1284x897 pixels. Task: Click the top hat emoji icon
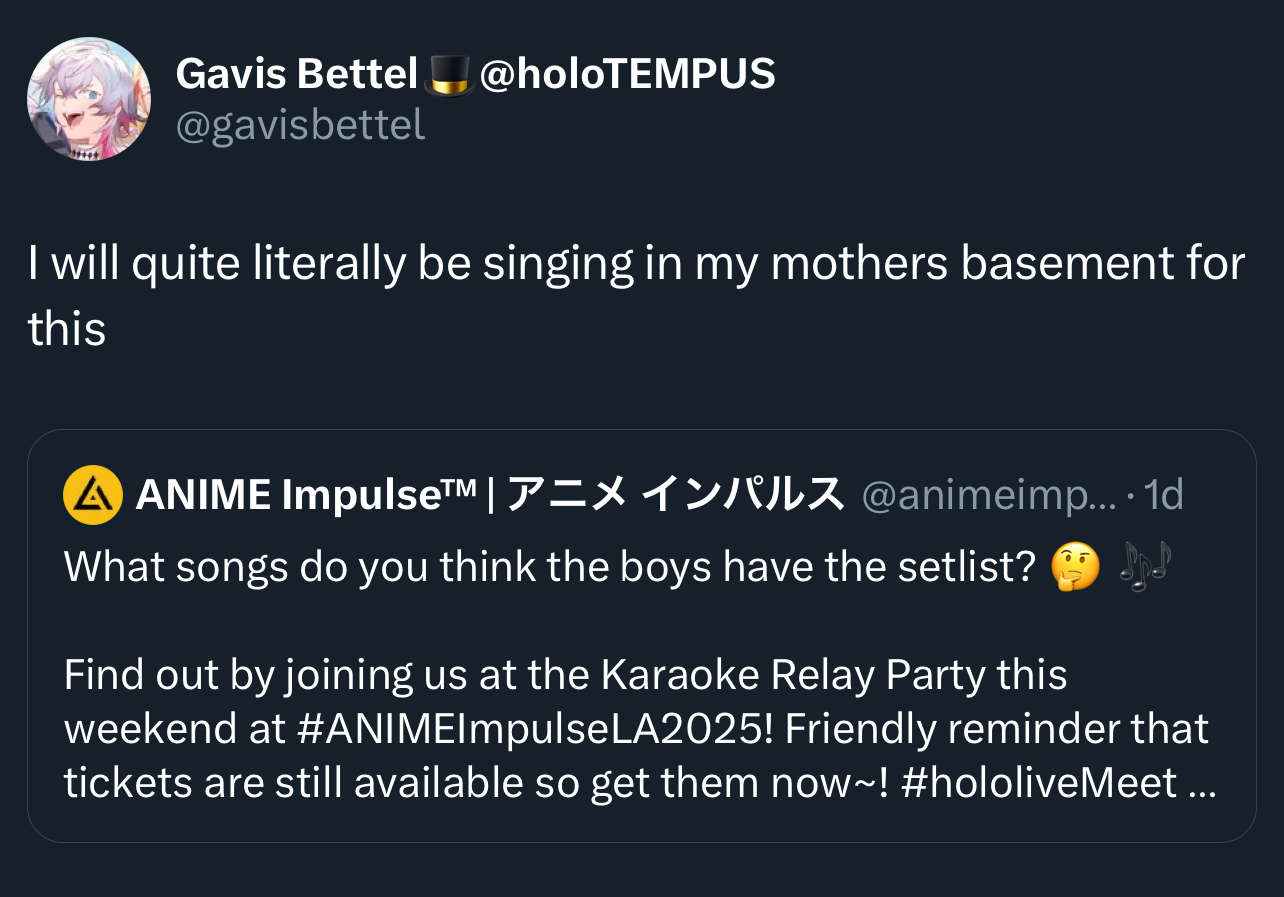pyautogui.click(x=449, y=75)
